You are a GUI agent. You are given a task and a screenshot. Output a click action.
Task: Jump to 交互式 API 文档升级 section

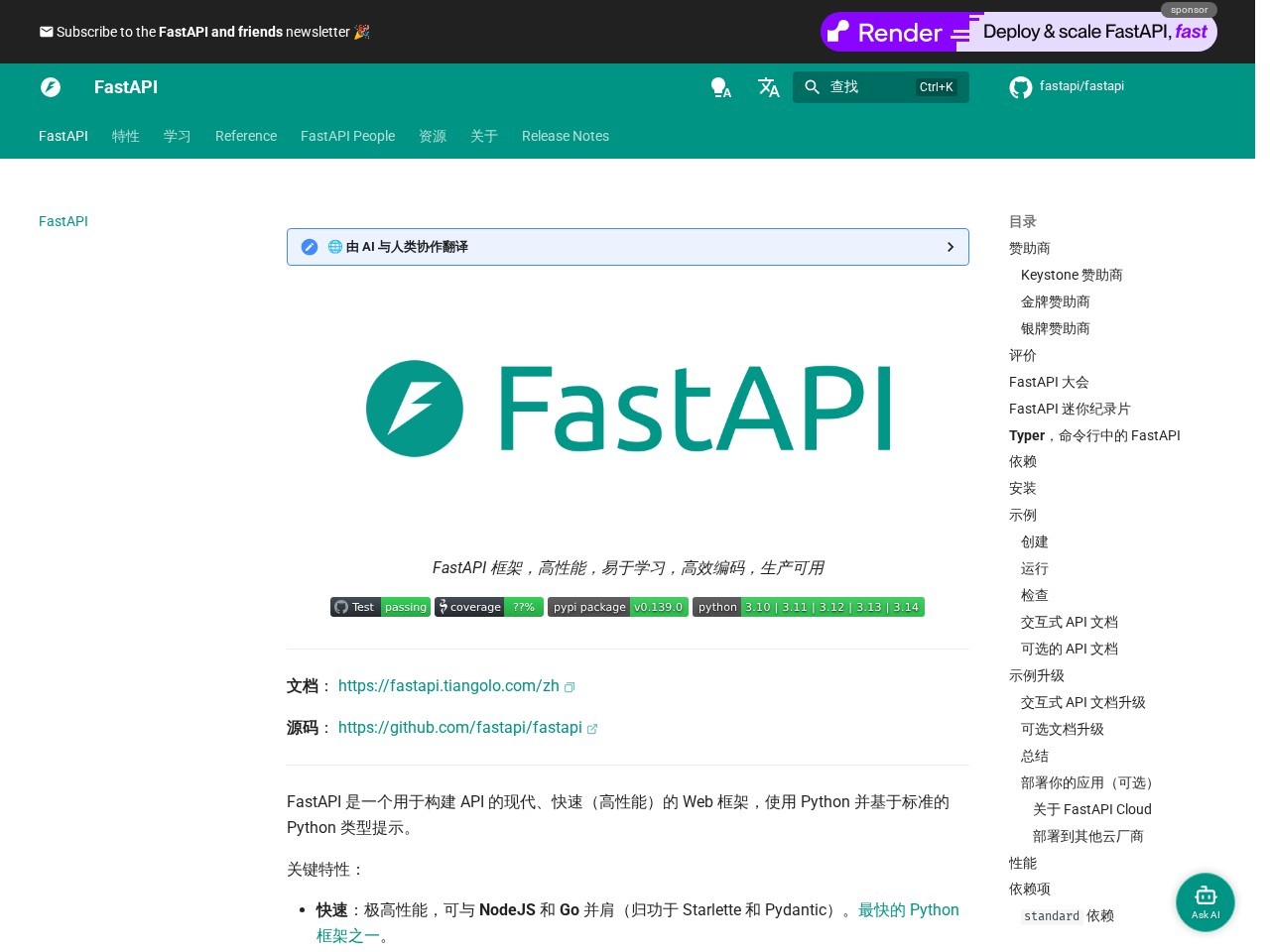(1083, 702)
